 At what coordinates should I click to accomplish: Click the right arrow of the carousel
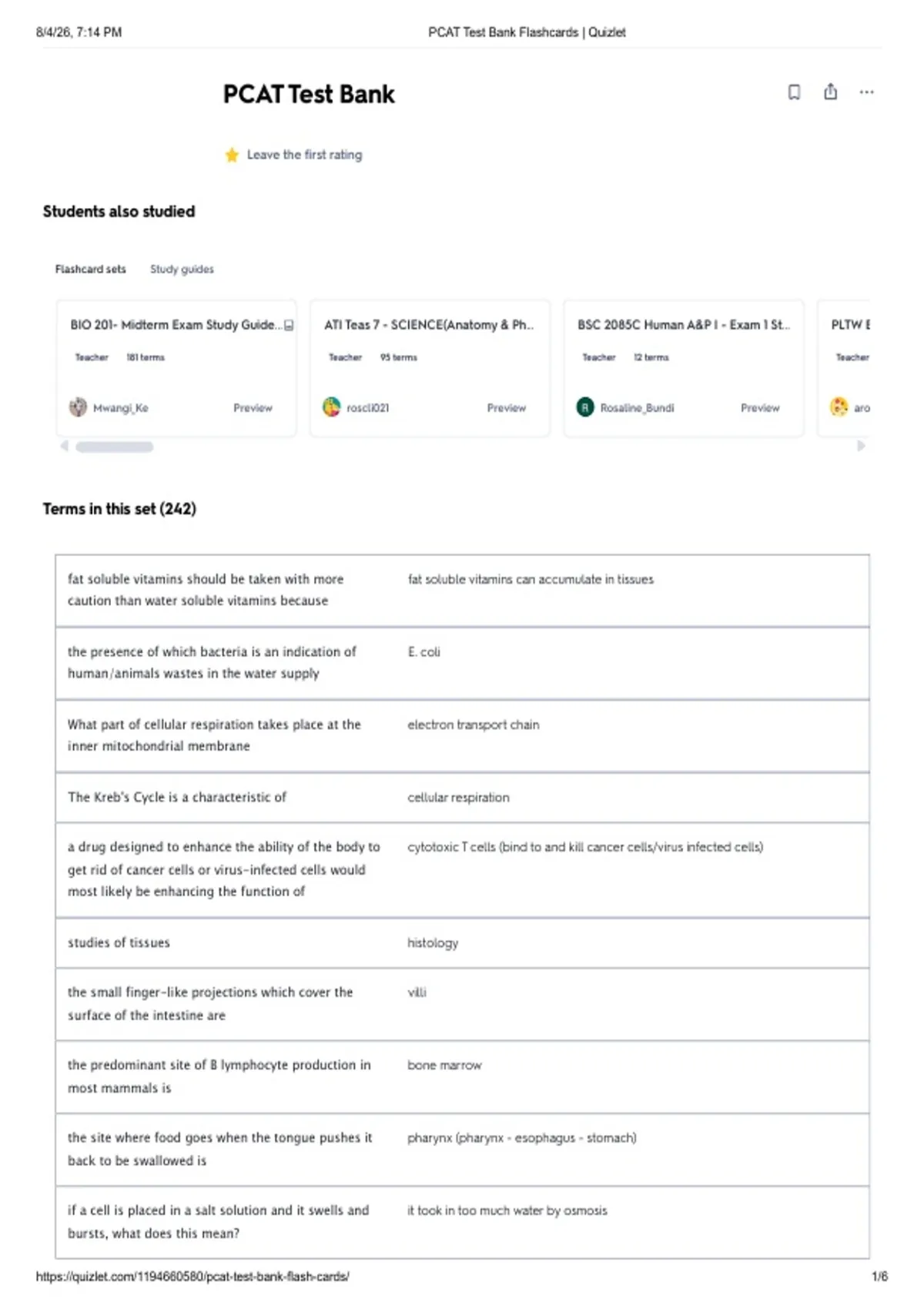pyautogui.click(x=861, y=446)
